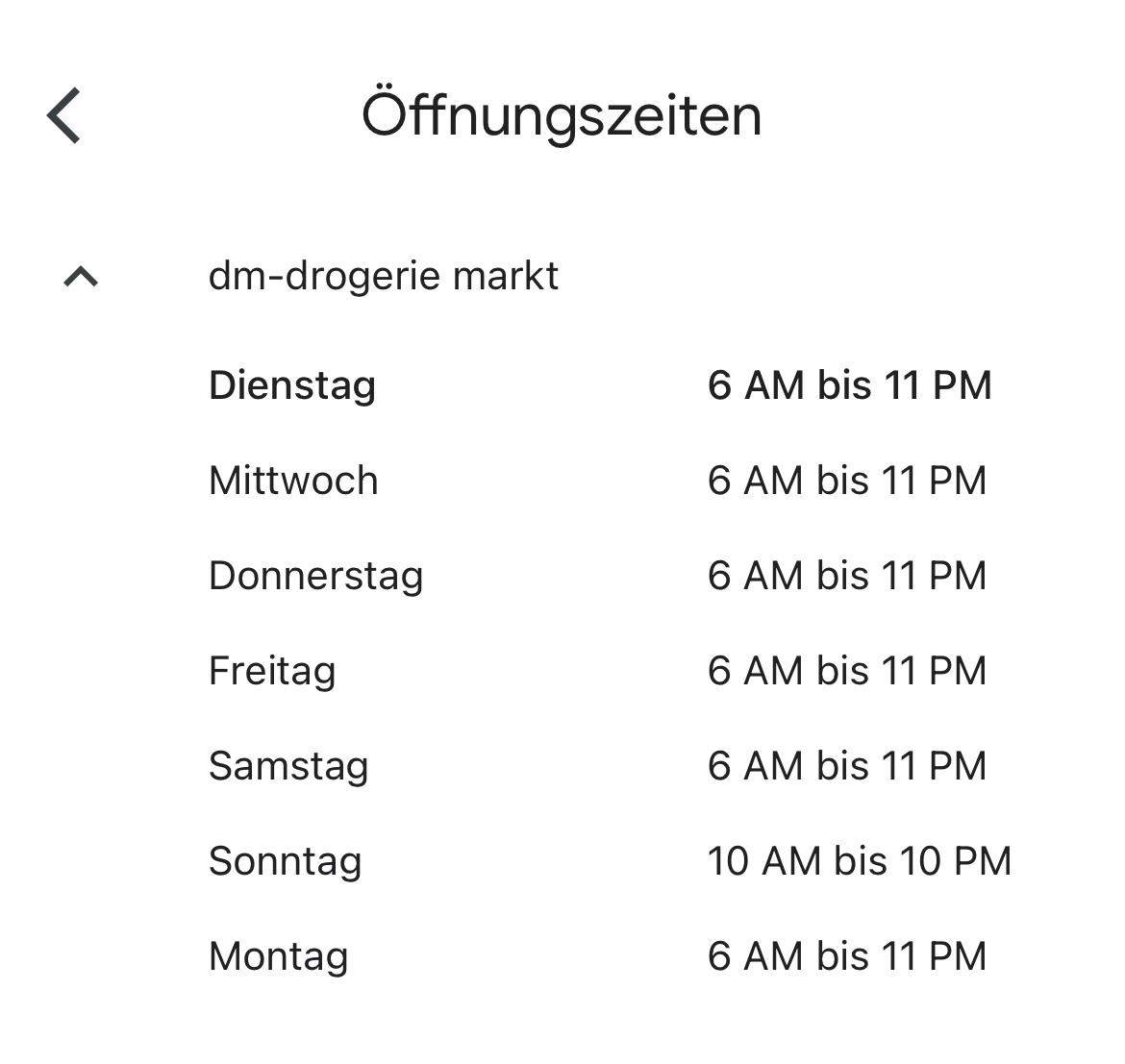Click the upward chevron beside dm-drogerie markt
This screenshot has width=1125, height=1064.
(x=80, y=278)
